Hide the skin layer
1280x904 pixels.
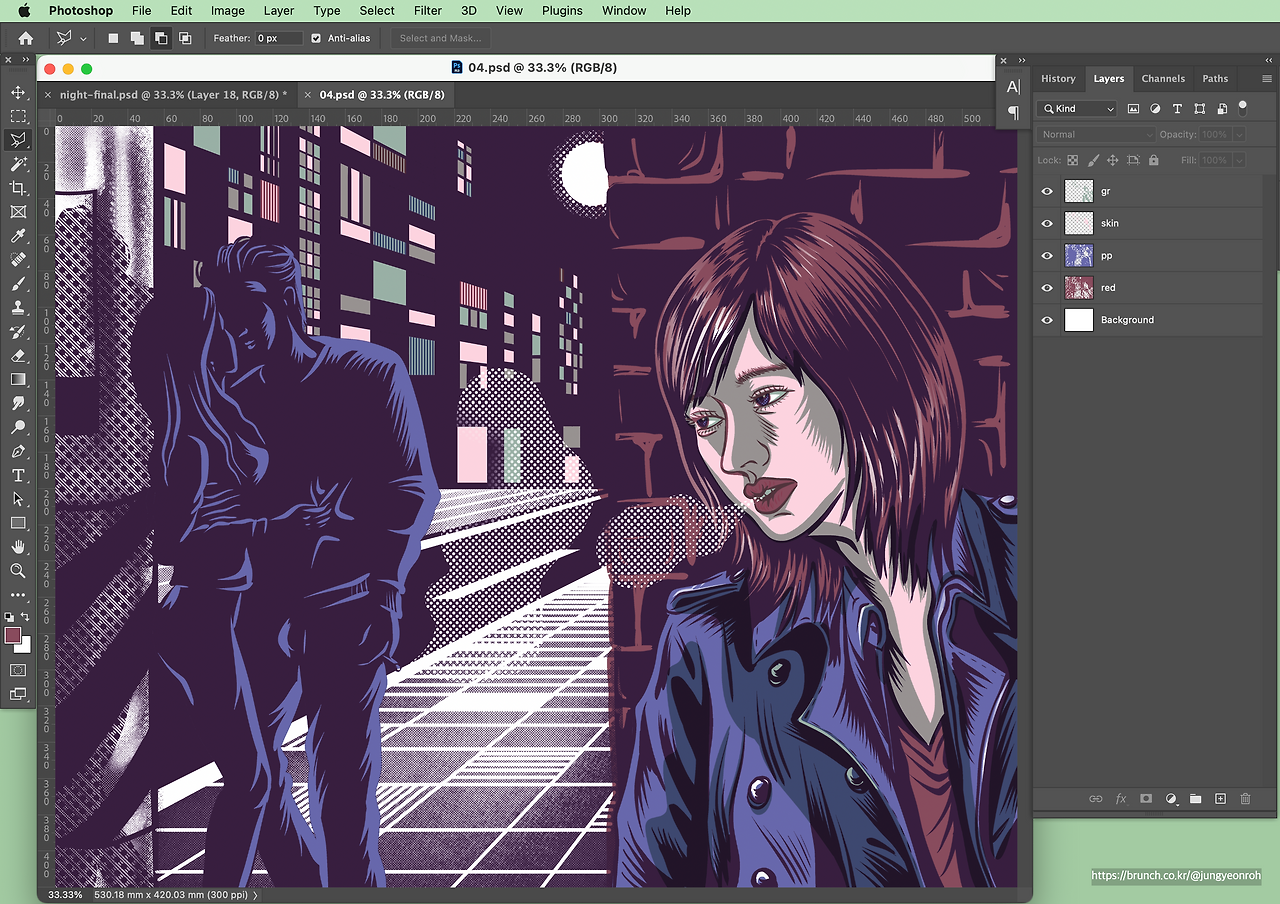tap(1047, 224)
